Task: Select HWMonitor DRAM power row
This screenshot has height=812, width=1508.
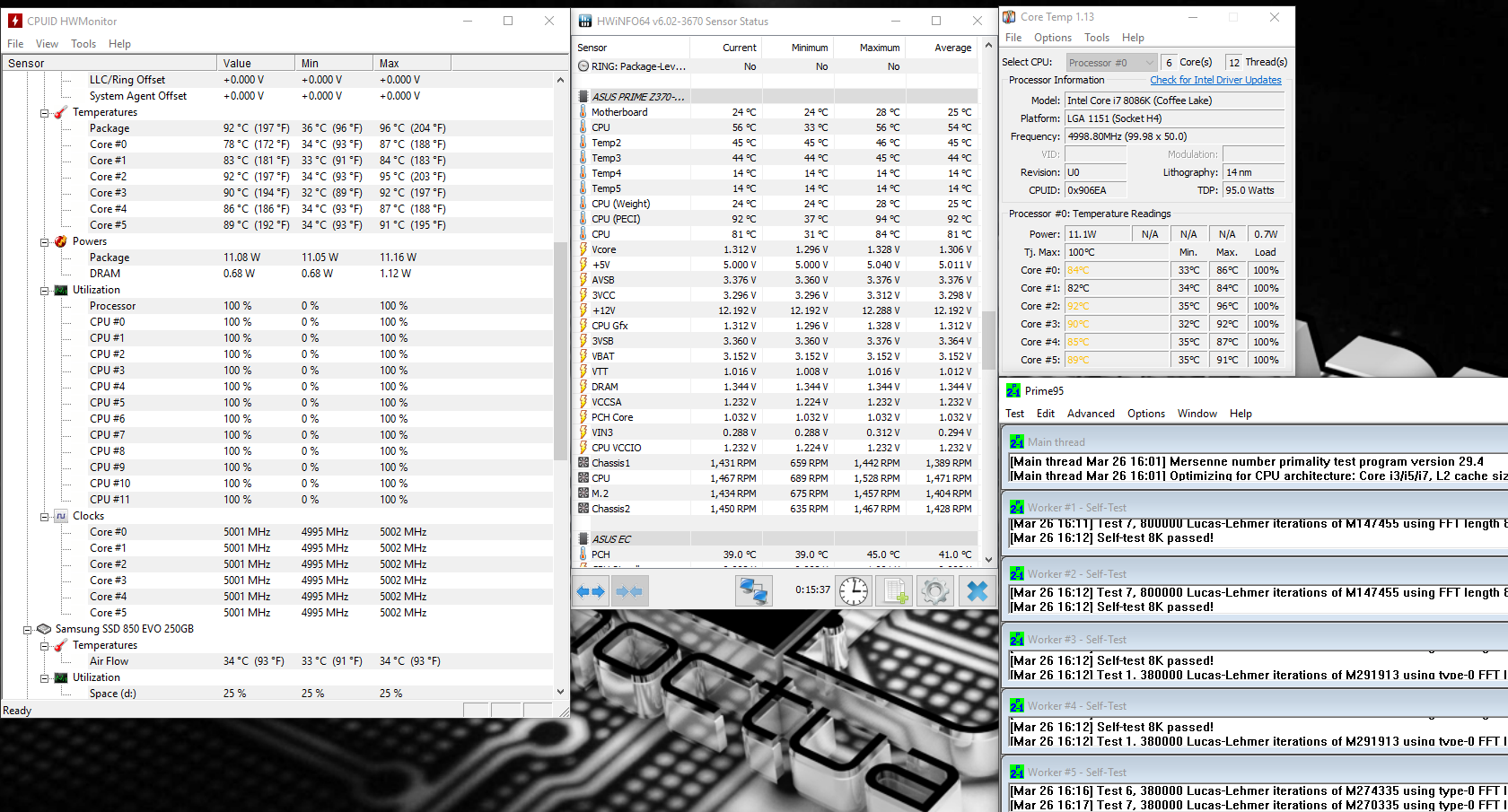Action: point(278,274)
